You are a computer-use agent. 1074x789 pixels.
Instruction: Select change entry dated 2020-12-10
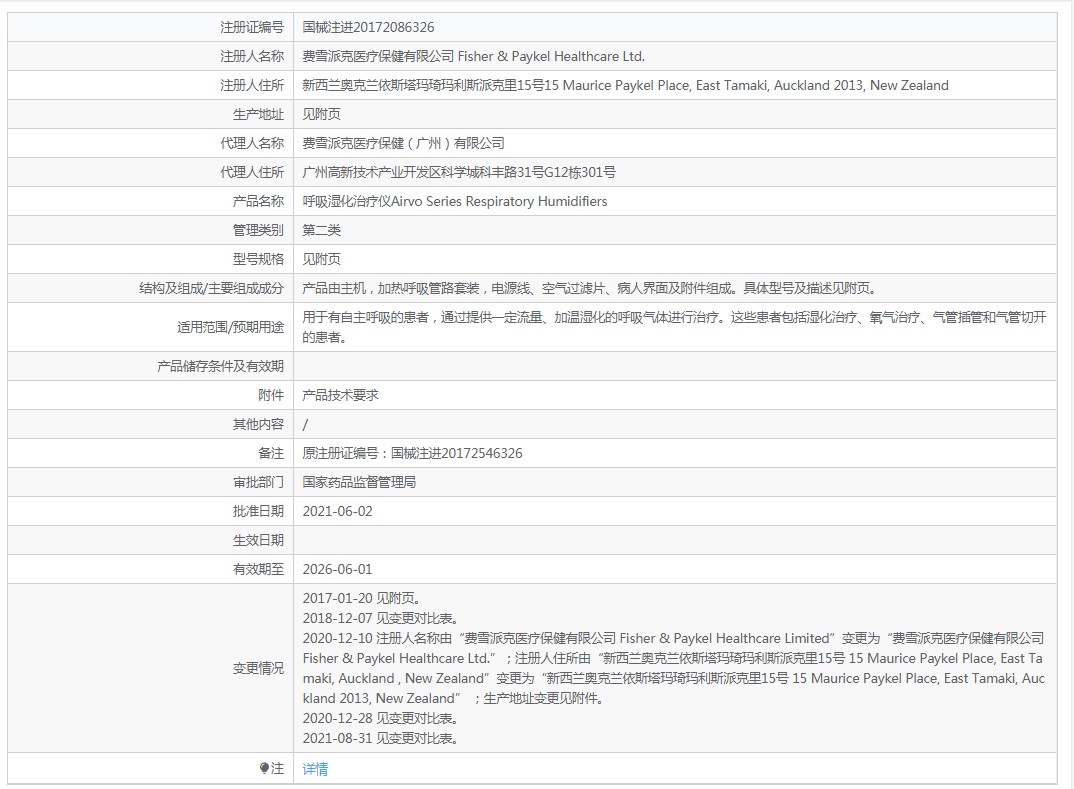(x=674, y=668)
